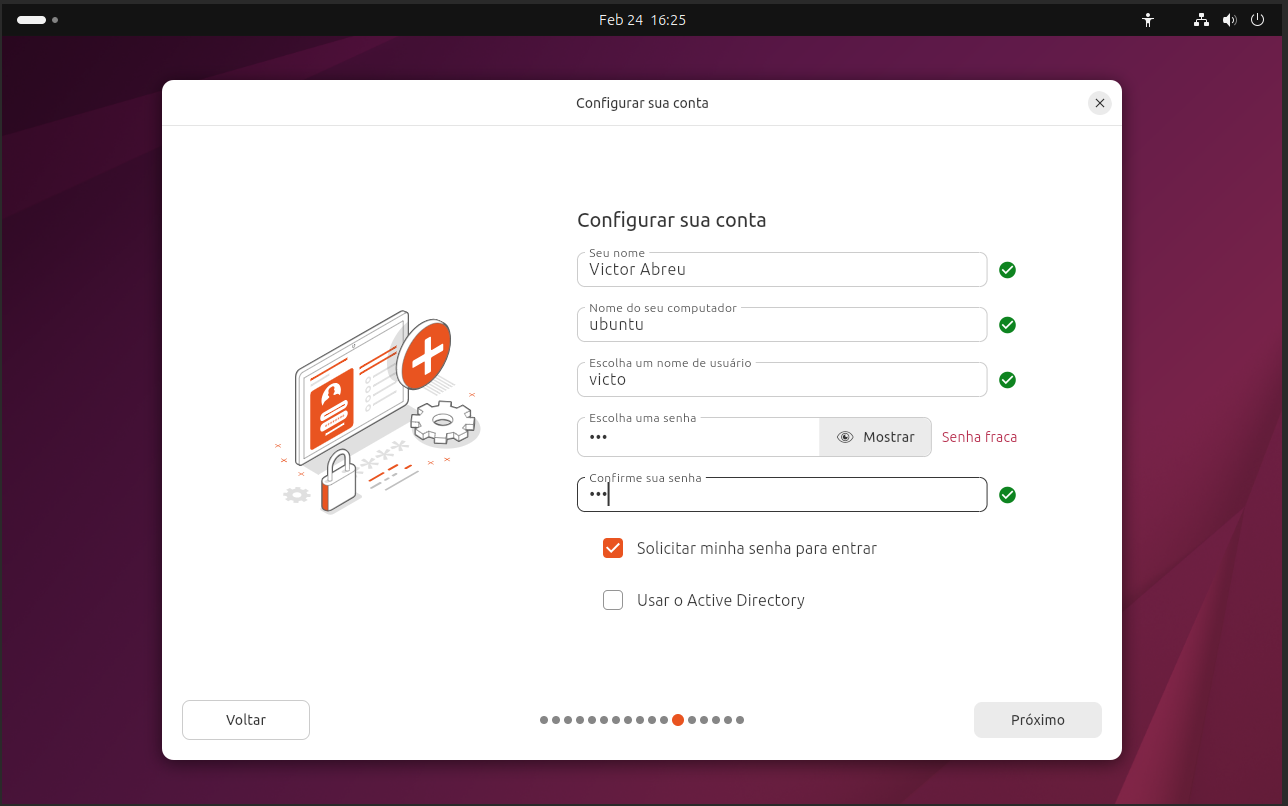Click the account setup illustration

[x=378, y=412]
